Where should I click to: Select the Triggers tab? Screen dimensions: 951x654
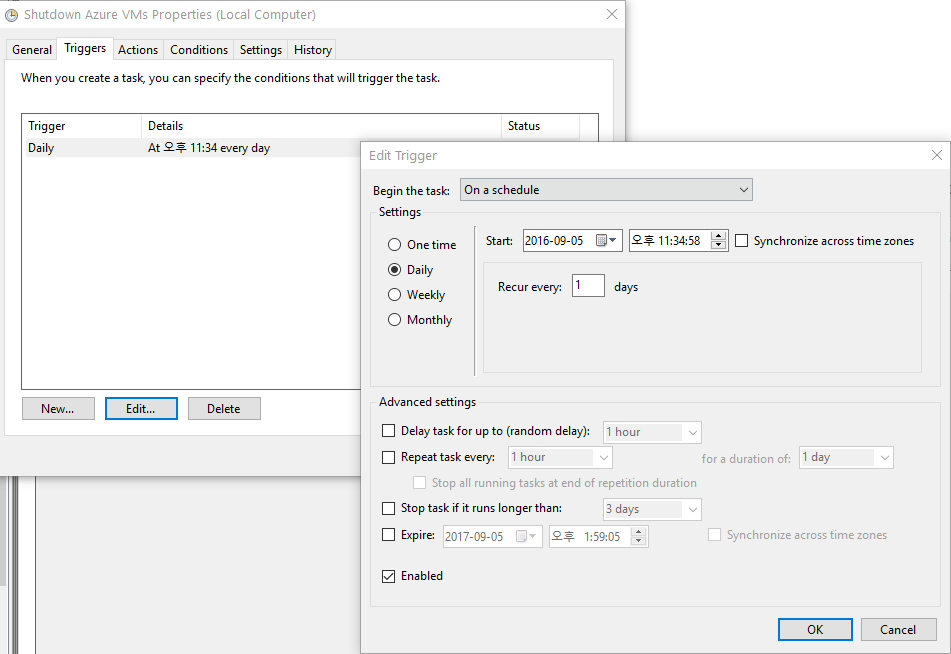click(85, 48)
